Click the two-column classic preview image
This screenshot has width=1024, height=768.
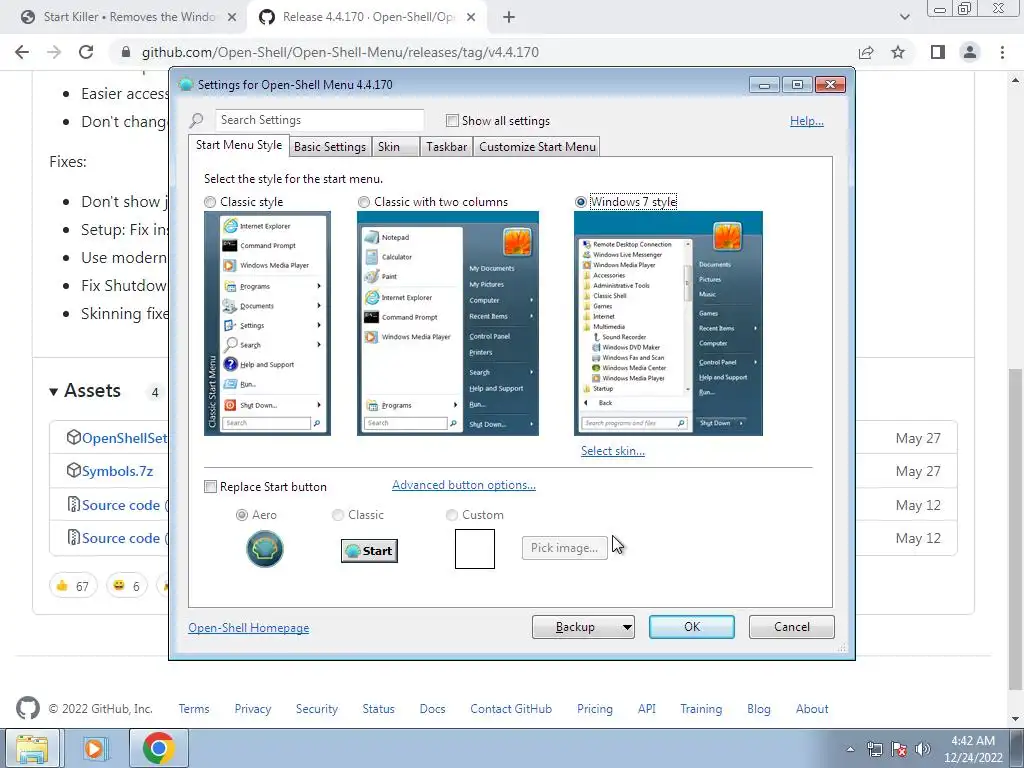(448, 323)
